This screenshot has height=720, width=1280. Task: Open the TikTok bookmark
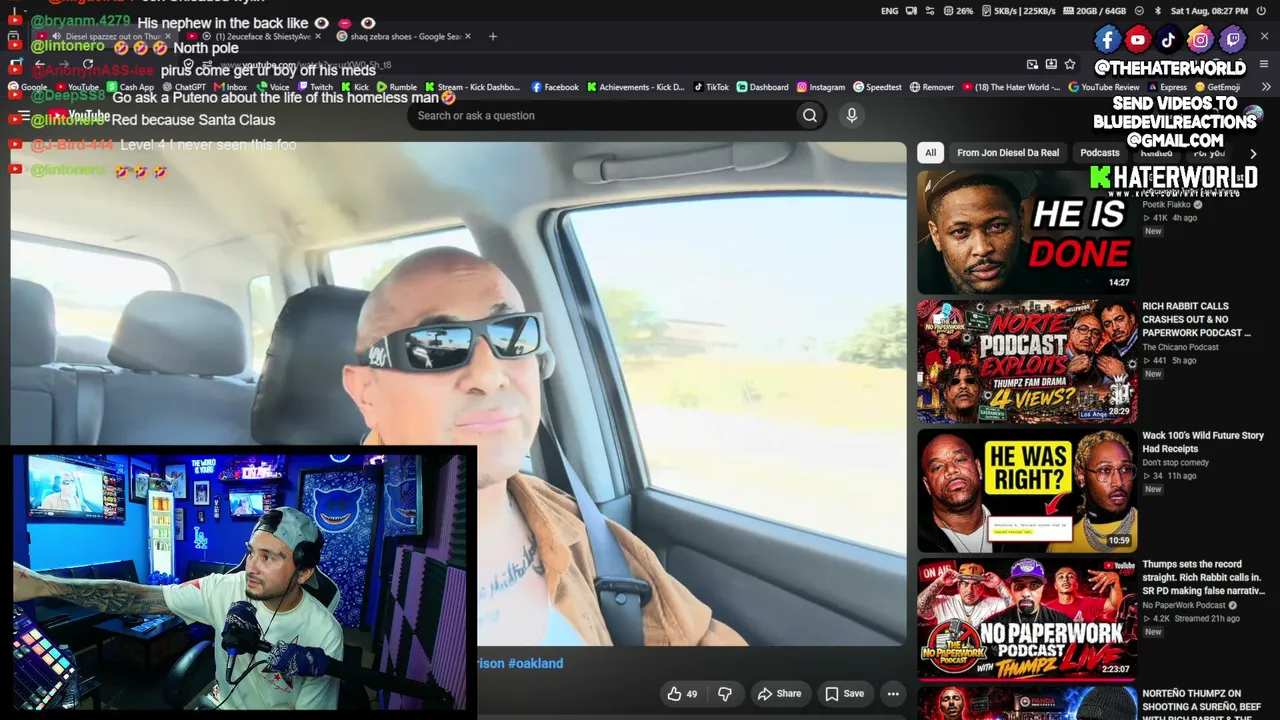coord(711,87)
